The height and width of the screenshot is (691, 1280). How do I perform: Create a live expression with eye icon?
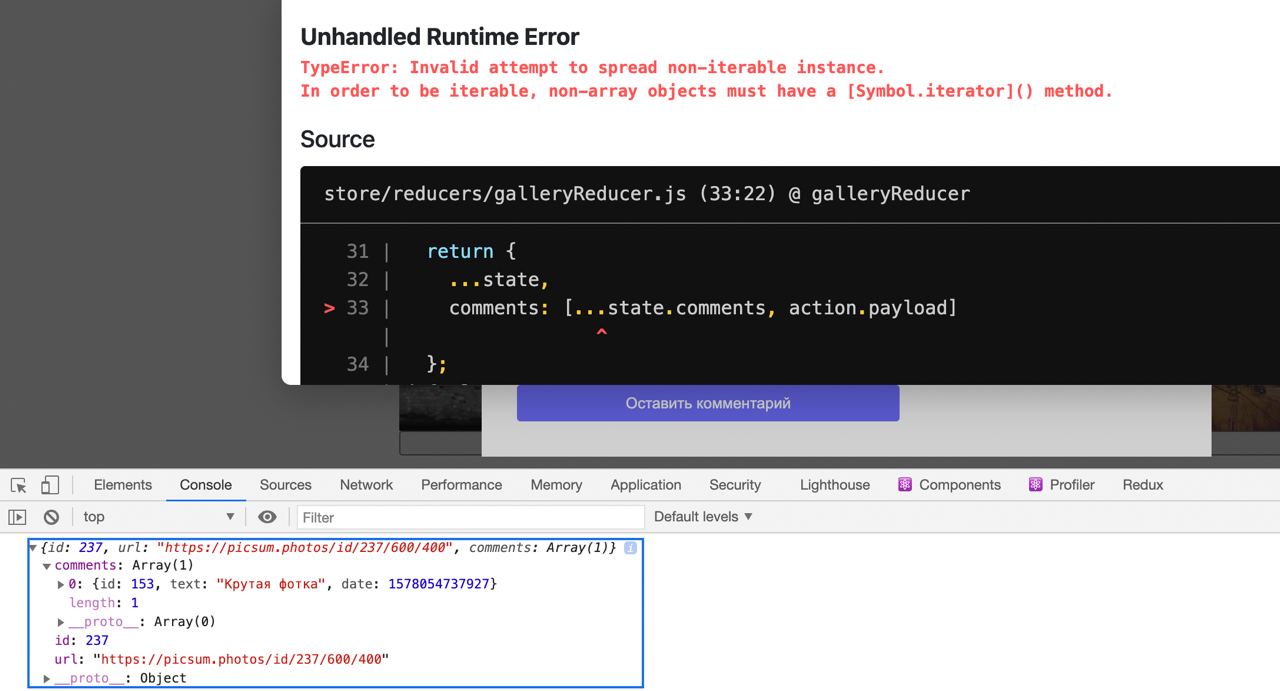point(267,517)
